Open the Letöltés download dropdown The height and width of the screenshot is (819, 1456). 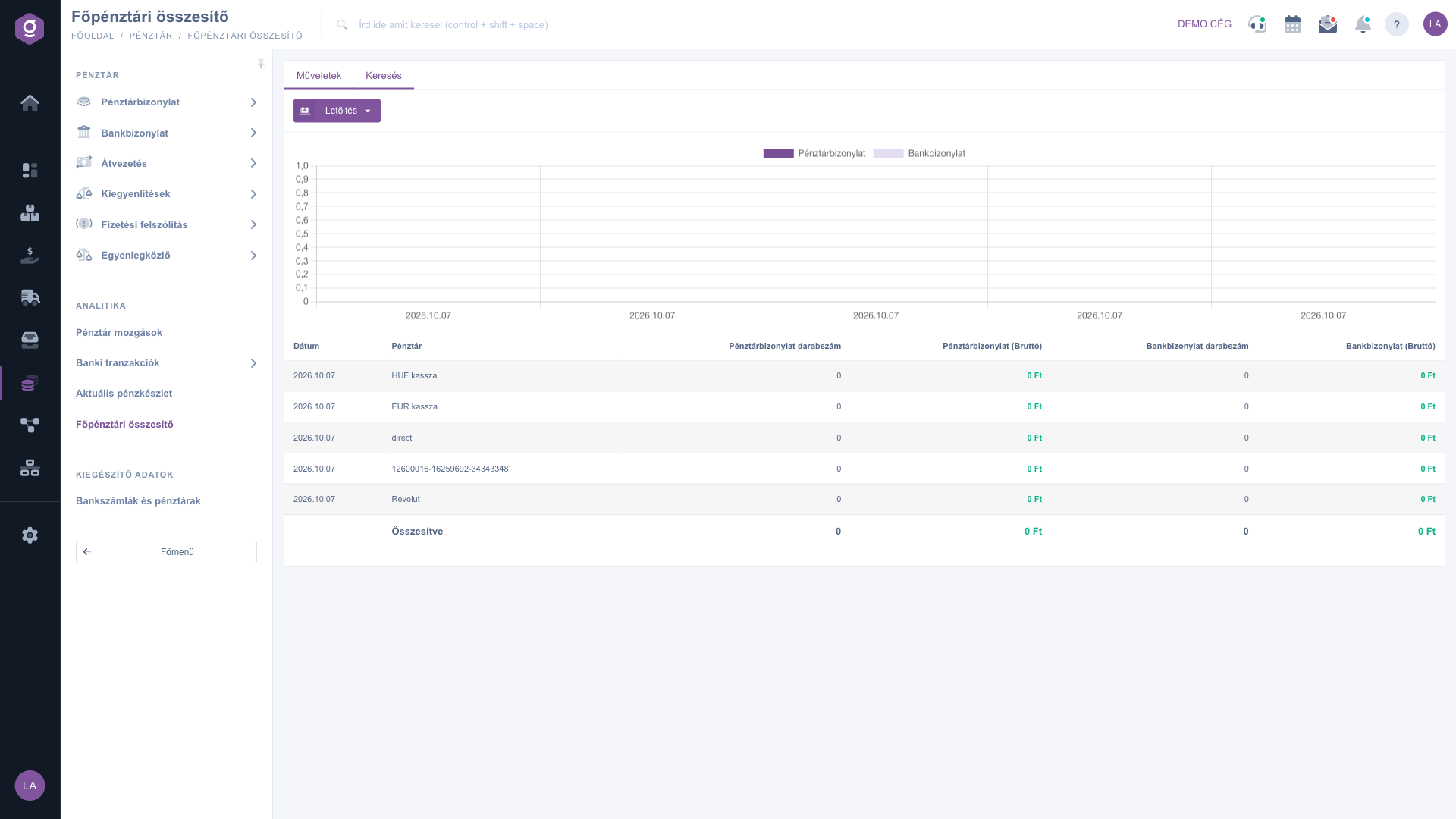coord(337,111)
